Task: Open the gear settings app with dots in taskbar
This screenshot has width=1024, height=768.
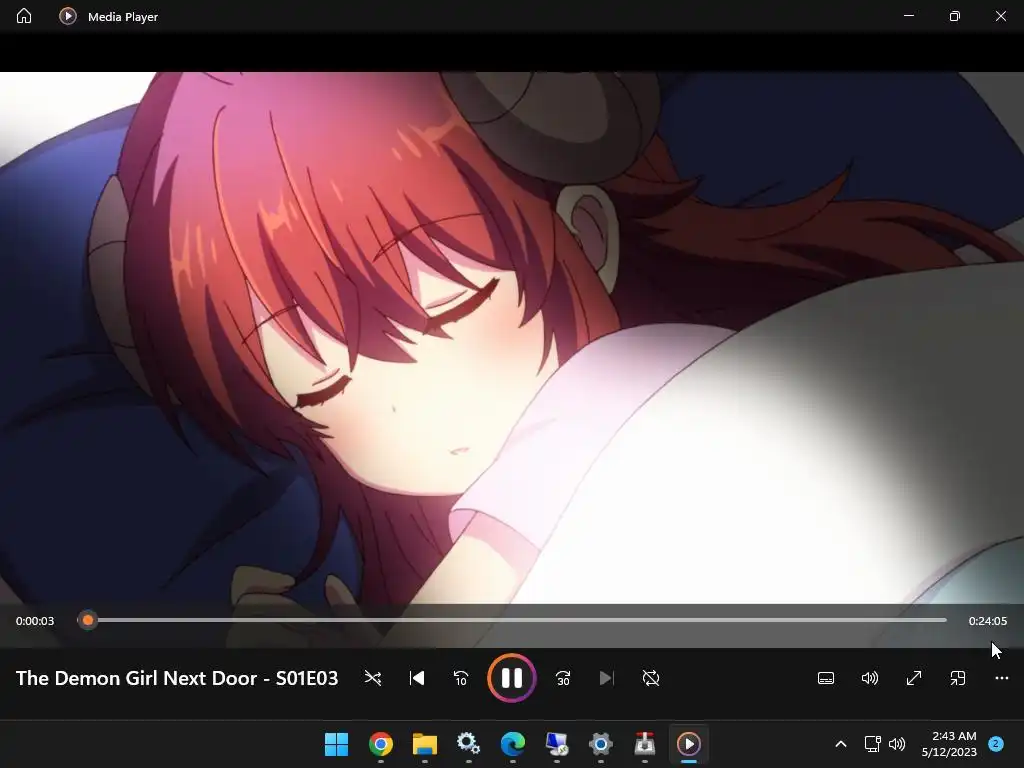Action: pyautogui.click(x=468, y=744)
